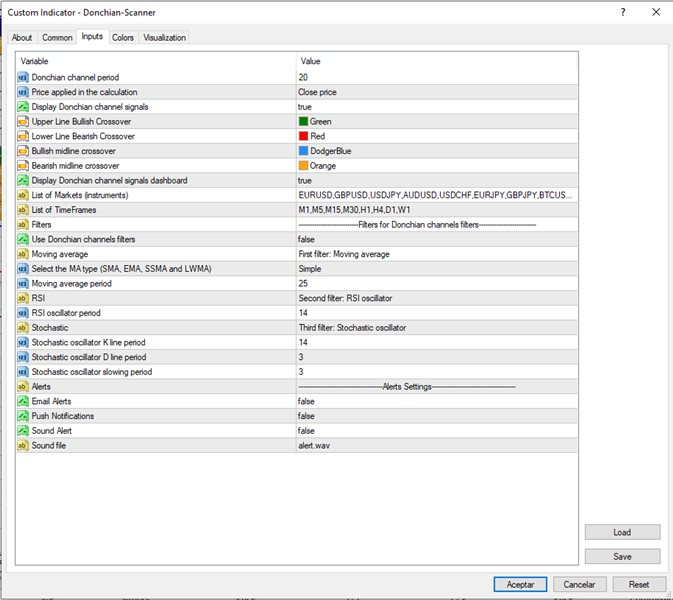
Task: Open the Red color dropdown for bearish crossover
Action: 437,136
